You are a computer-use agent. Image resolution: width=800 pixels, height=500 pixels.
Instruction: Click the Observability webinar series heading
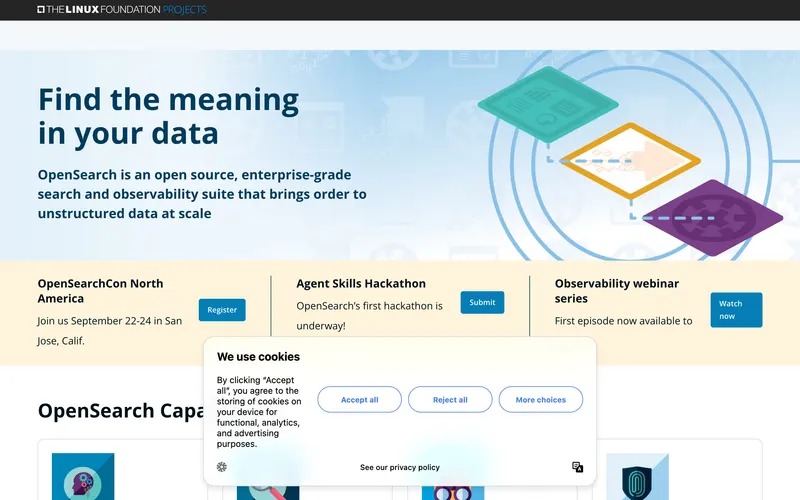click(617, 291)
